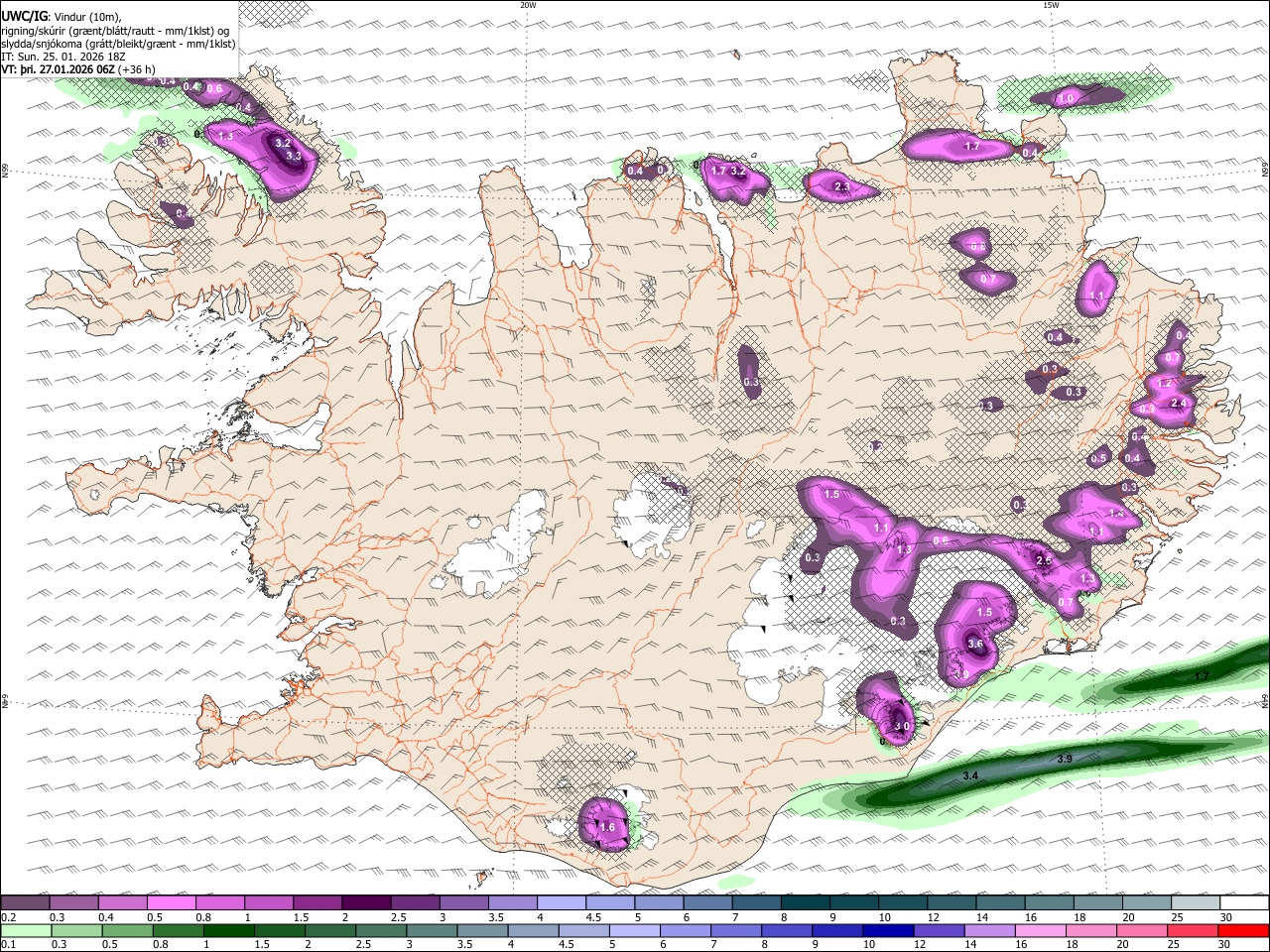
Task: Click the 'UWC/IG: Vindur (10m),' title line
Action: (x=62, y=16)
